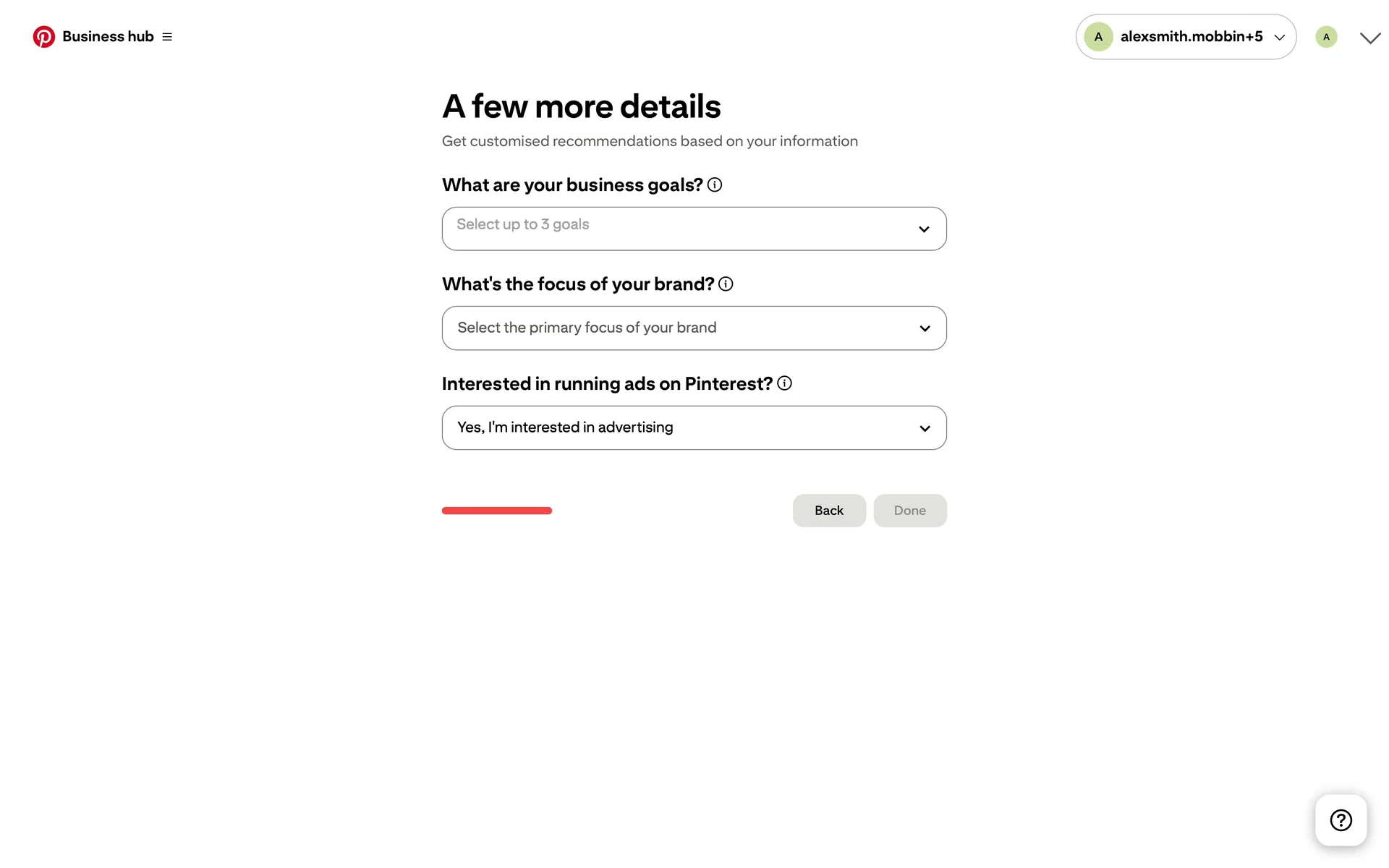Click the business goals info icon
Screen dimensions: 1389x868
pyautogui.click(x=715, y=185)
